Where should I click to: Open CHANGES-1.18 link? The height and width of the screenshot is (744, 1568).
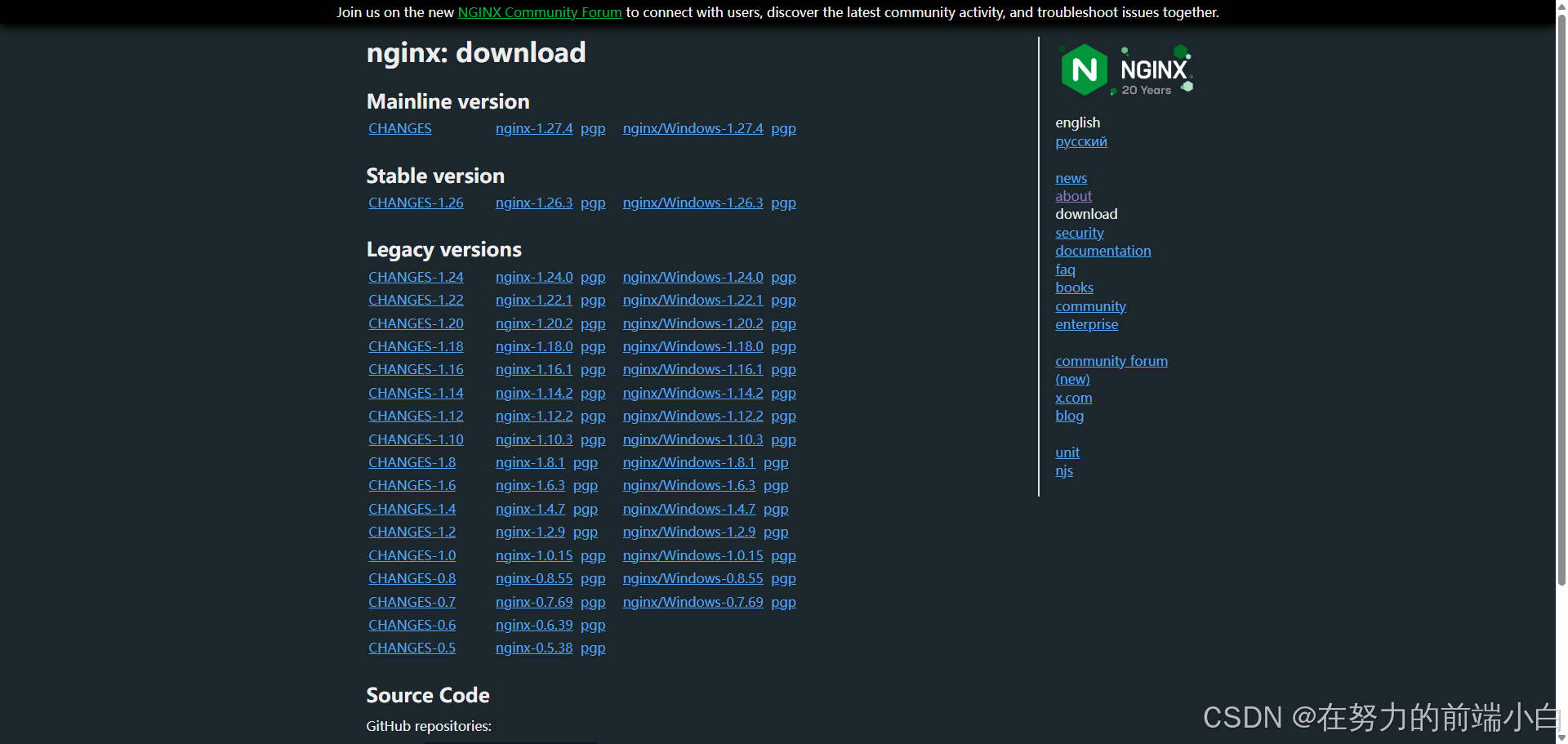(x=416, y=346)
